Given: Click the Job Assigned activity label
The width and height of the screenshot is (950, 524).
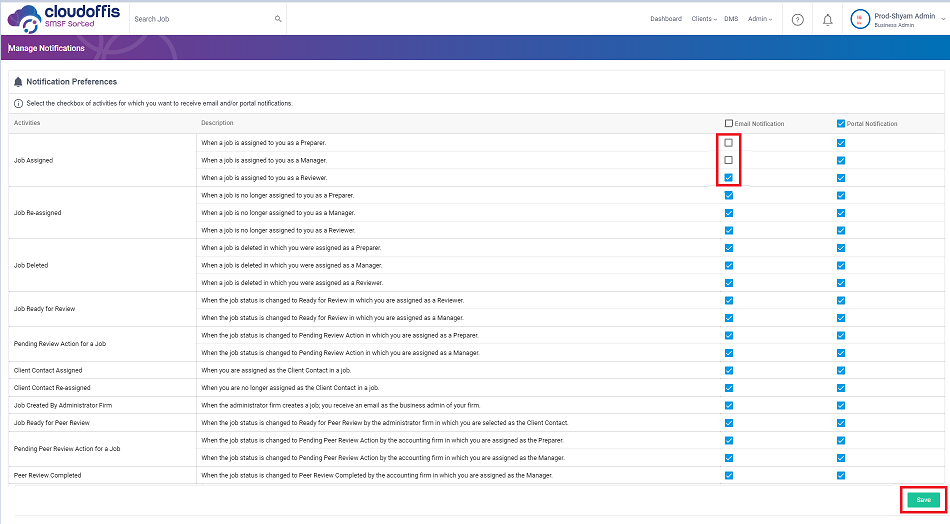Looking at the screenshot, I should click(x=33, y=161).
